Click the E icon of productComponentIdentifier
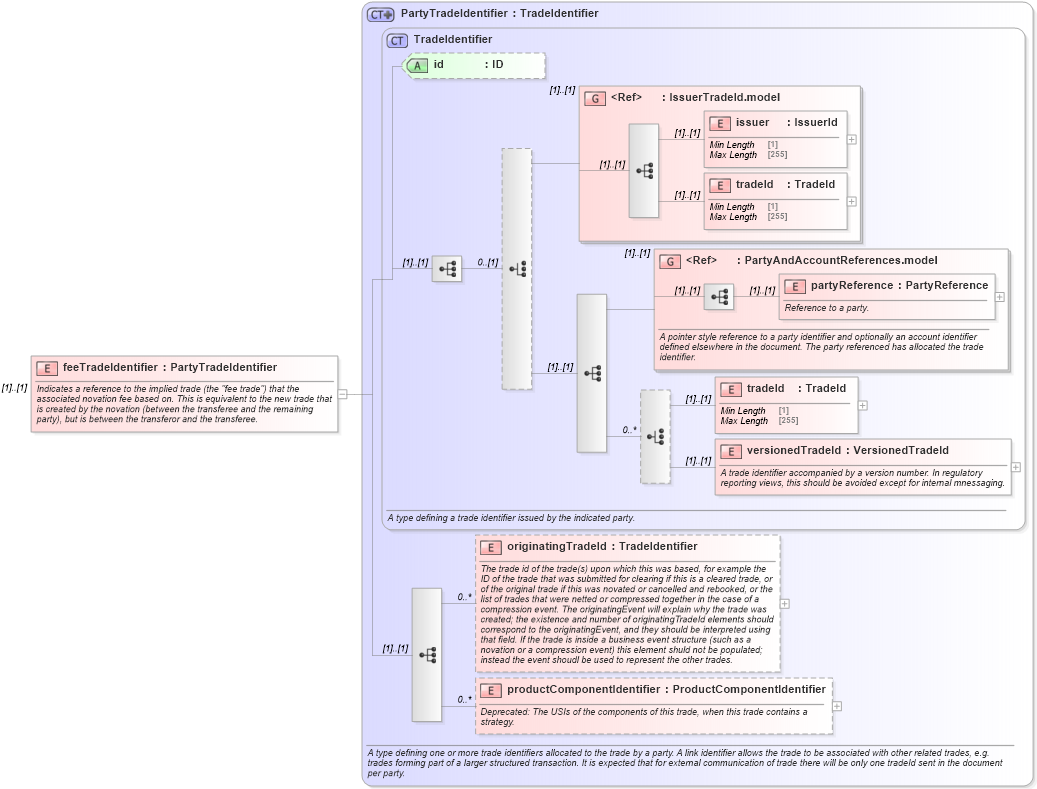The width and height of the screenshot is (1037, 789). coord(491,690)
